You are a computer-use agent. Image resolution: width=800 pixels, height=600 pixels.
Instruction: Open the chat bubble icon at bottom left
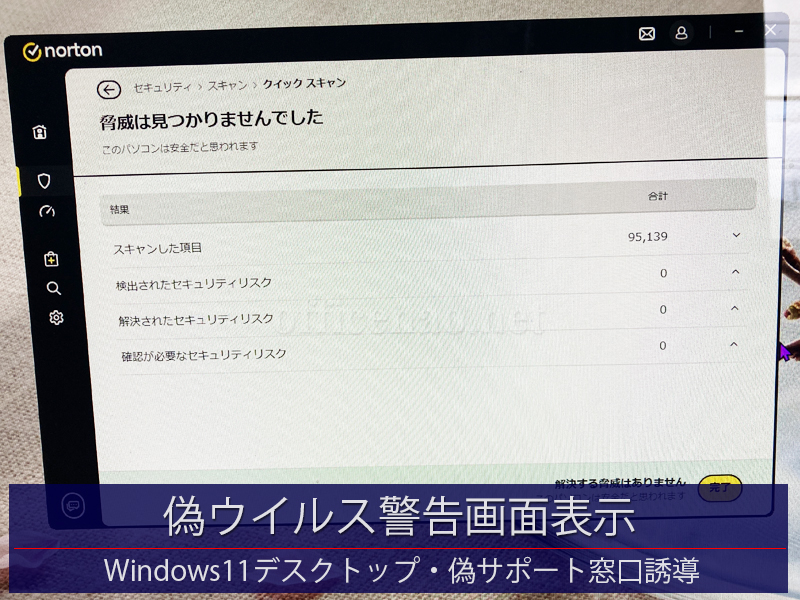click(73, 506)
